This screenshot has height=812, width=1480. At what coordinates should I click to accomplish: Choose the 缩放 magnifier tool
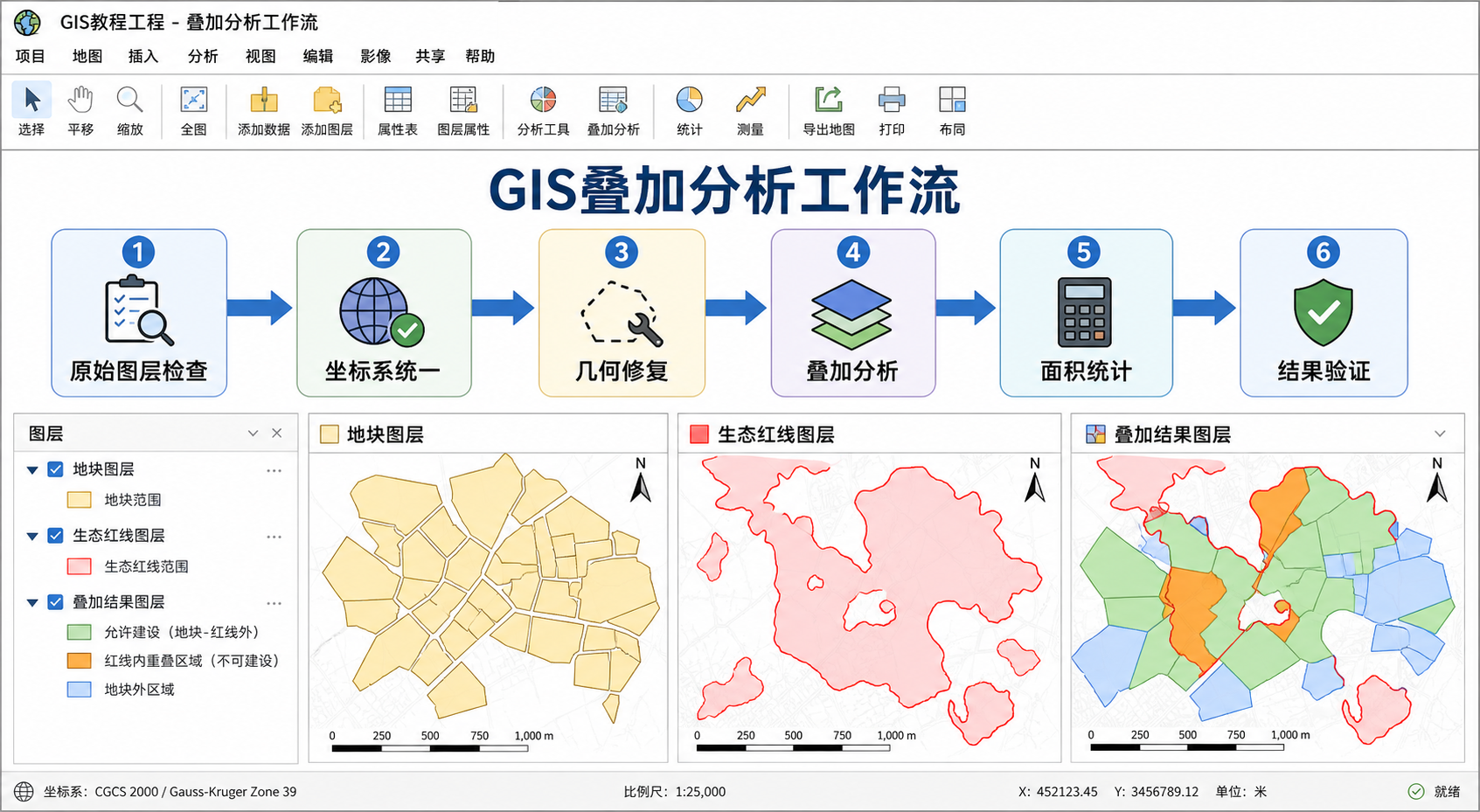tap(130, 110)
